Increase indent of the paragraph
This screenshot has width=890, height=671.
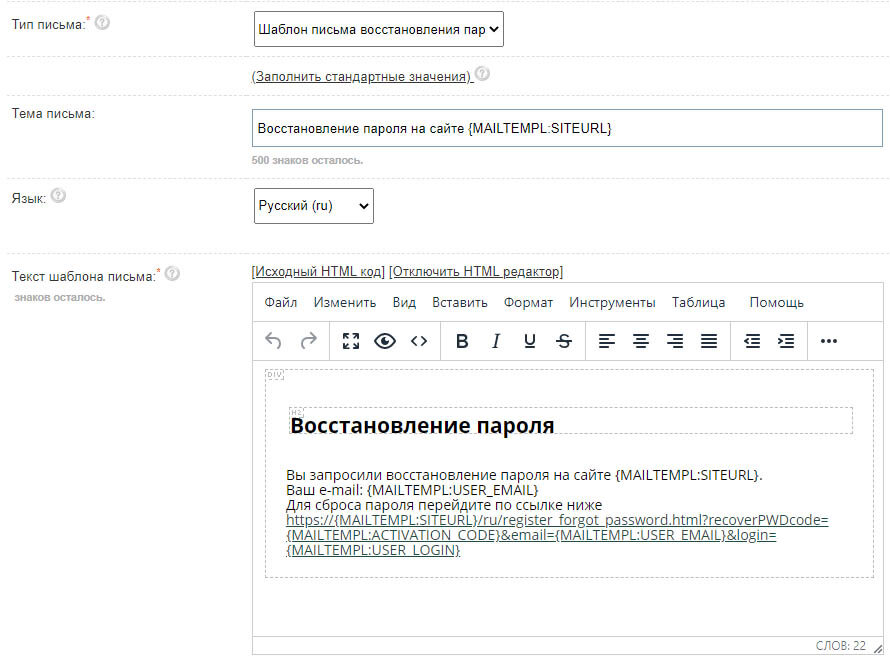786,341
